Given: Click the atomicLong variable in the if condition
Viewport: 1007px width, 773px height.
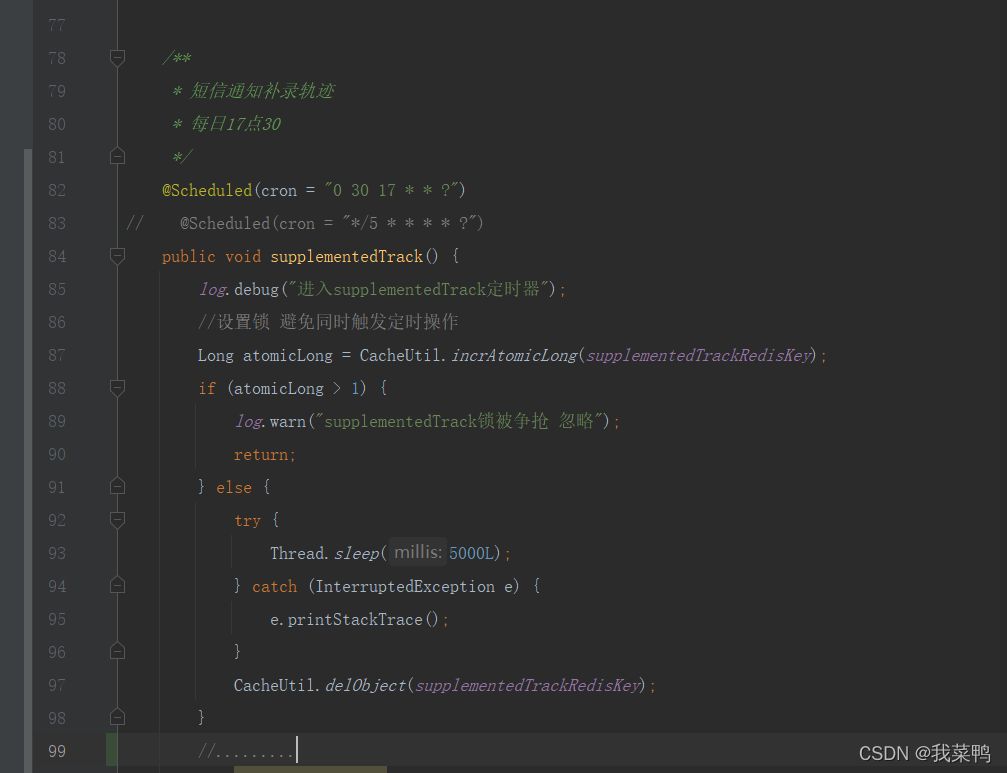Looking at the screenshot, I should pos(279,388).
